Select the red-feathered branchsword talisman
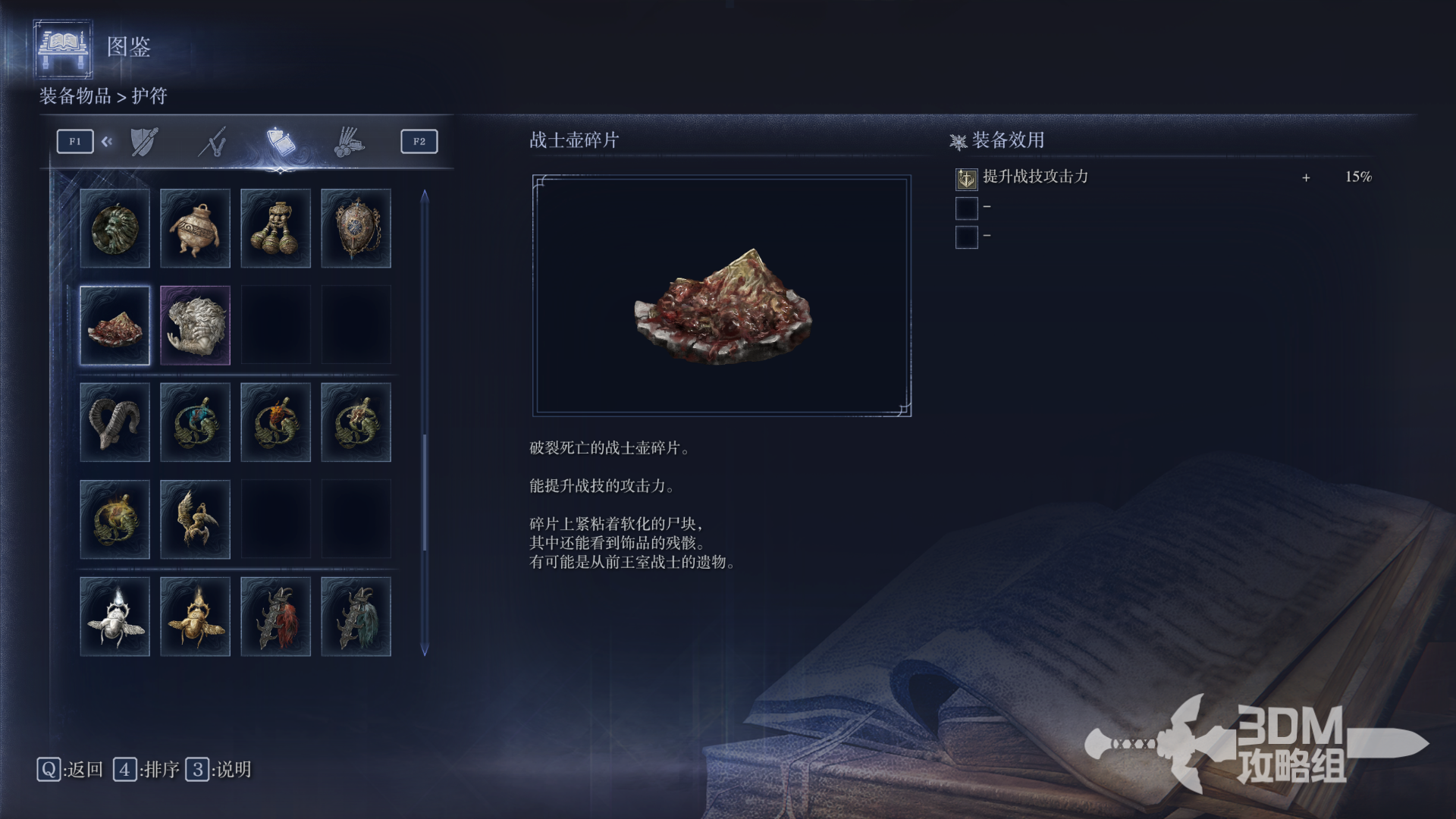Image resolution: width=1456 pixels, height=819 pixels. (275, 617)
